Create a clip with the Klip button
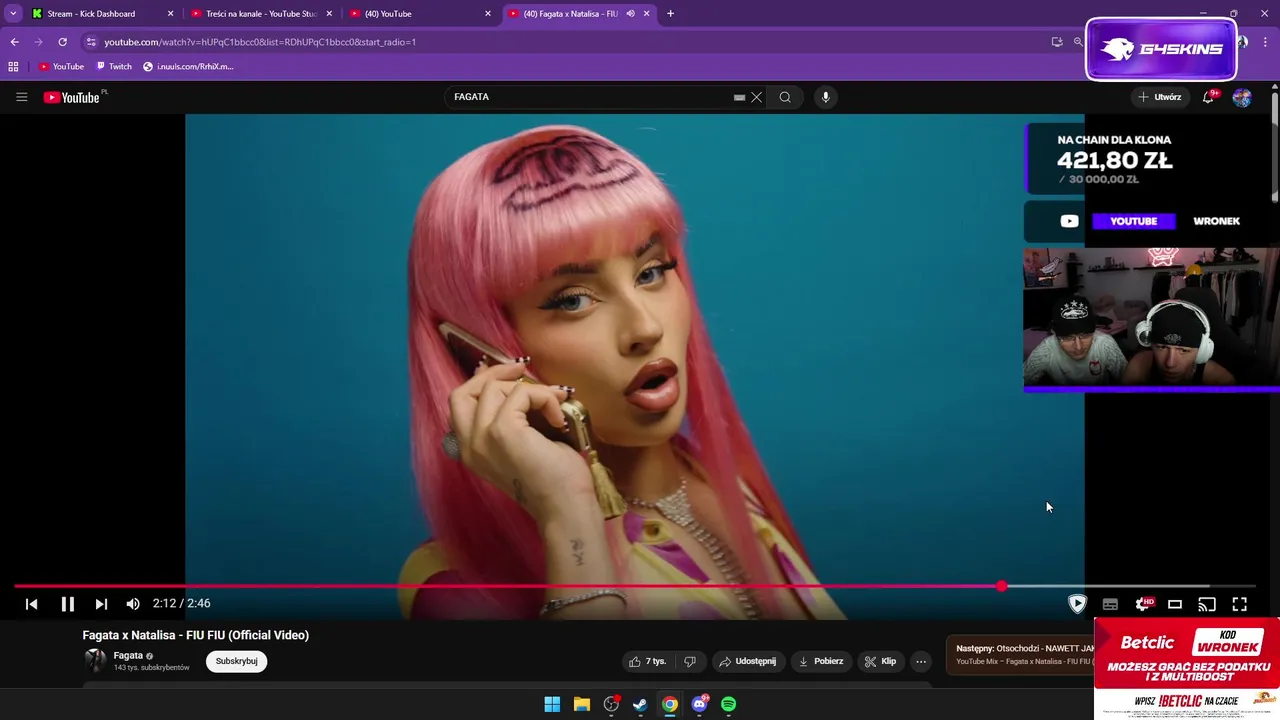1280x720 pixels. click(881, 661)
